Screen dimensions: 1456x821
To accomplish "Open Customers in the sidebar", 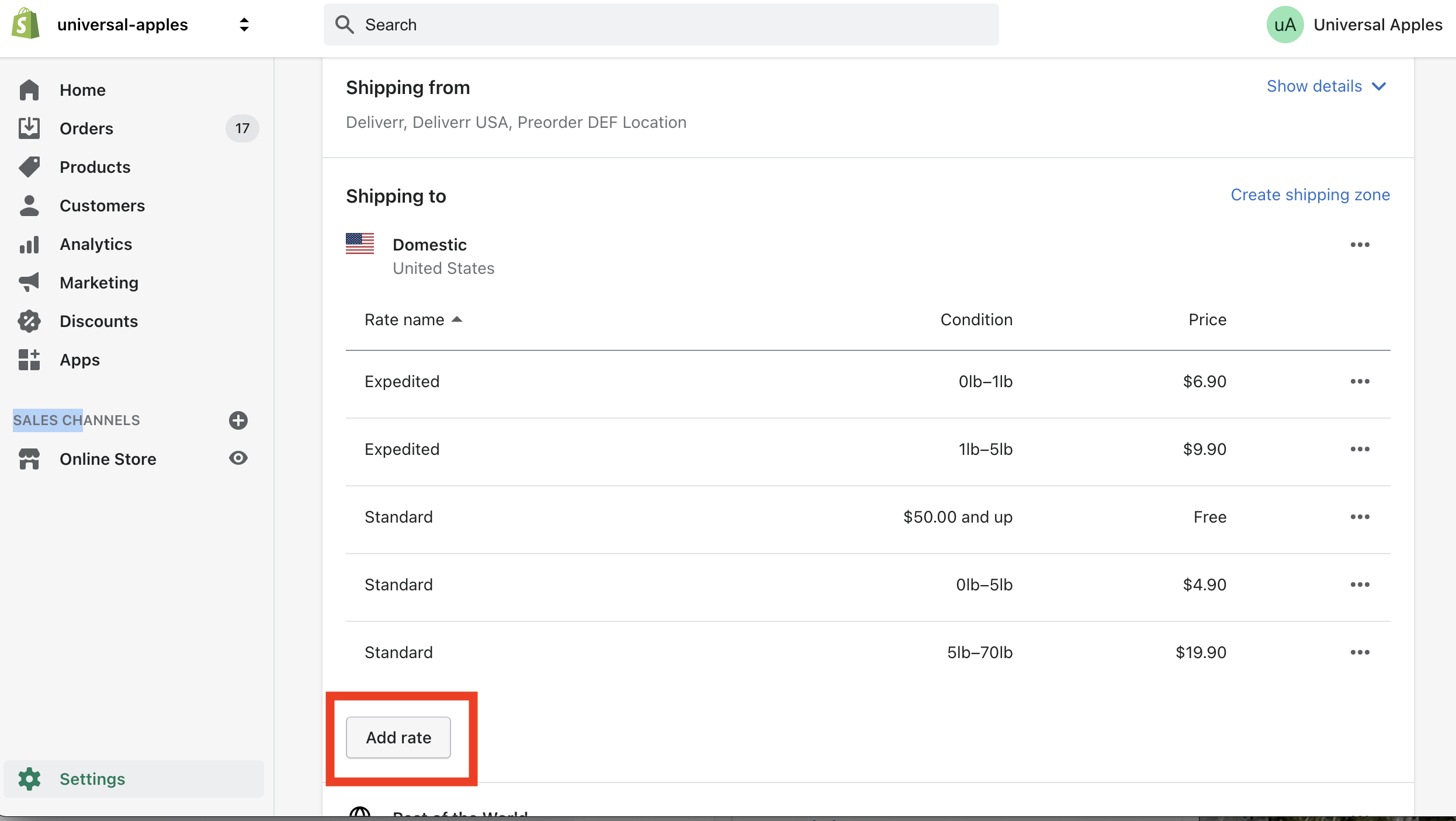I will pos(102,206).
